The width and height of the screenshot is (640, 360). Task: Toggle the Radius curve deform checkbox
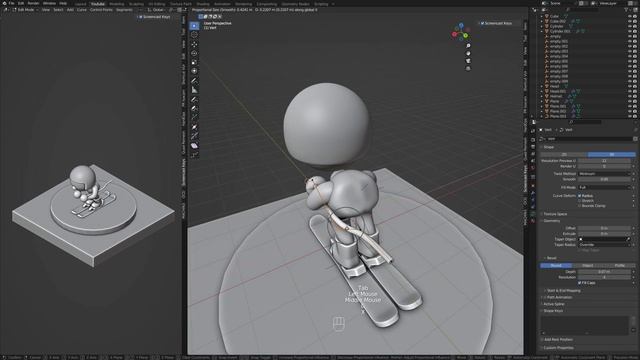click(x=580, y=196)
